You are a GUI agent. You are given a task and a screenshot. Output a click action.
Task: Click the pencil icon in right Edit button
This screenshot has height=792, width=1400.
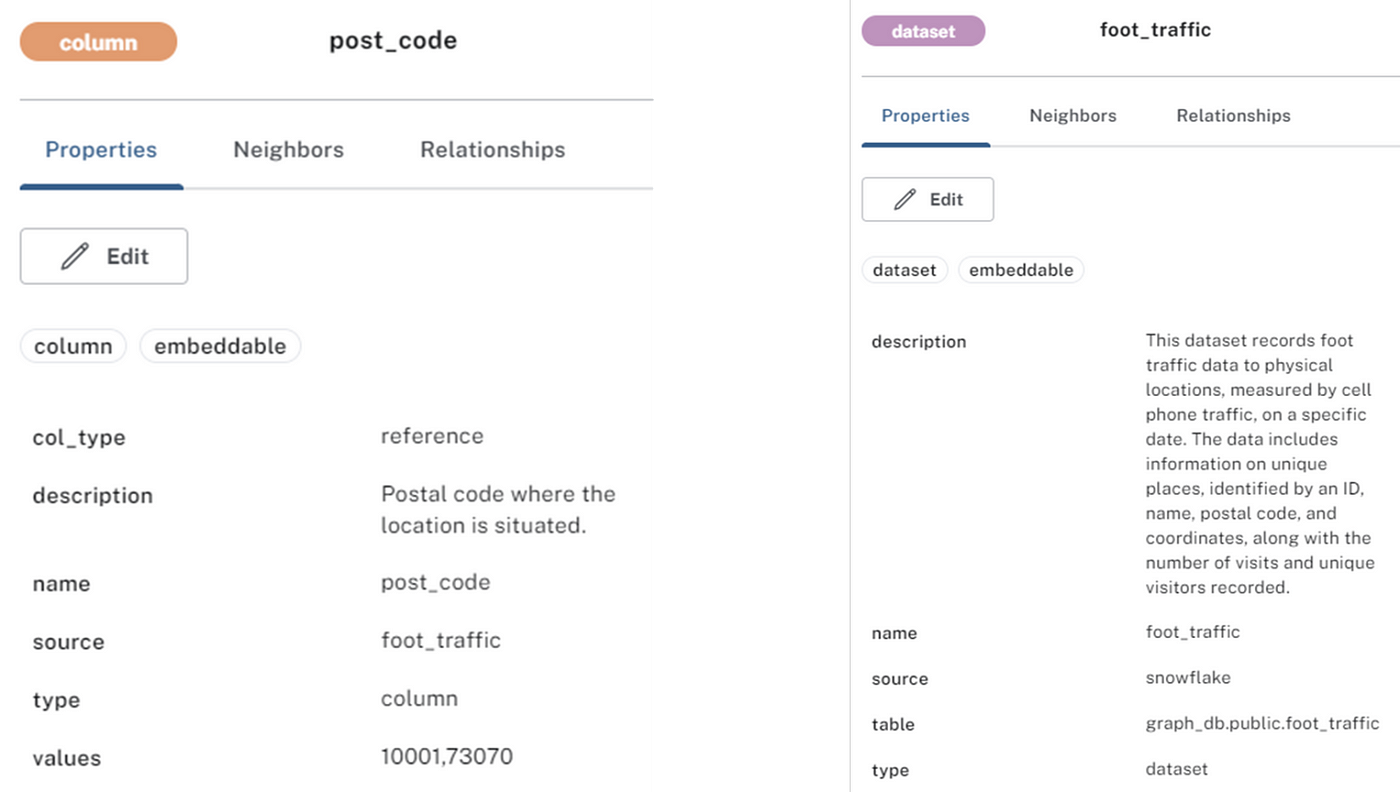coord(905,200)
